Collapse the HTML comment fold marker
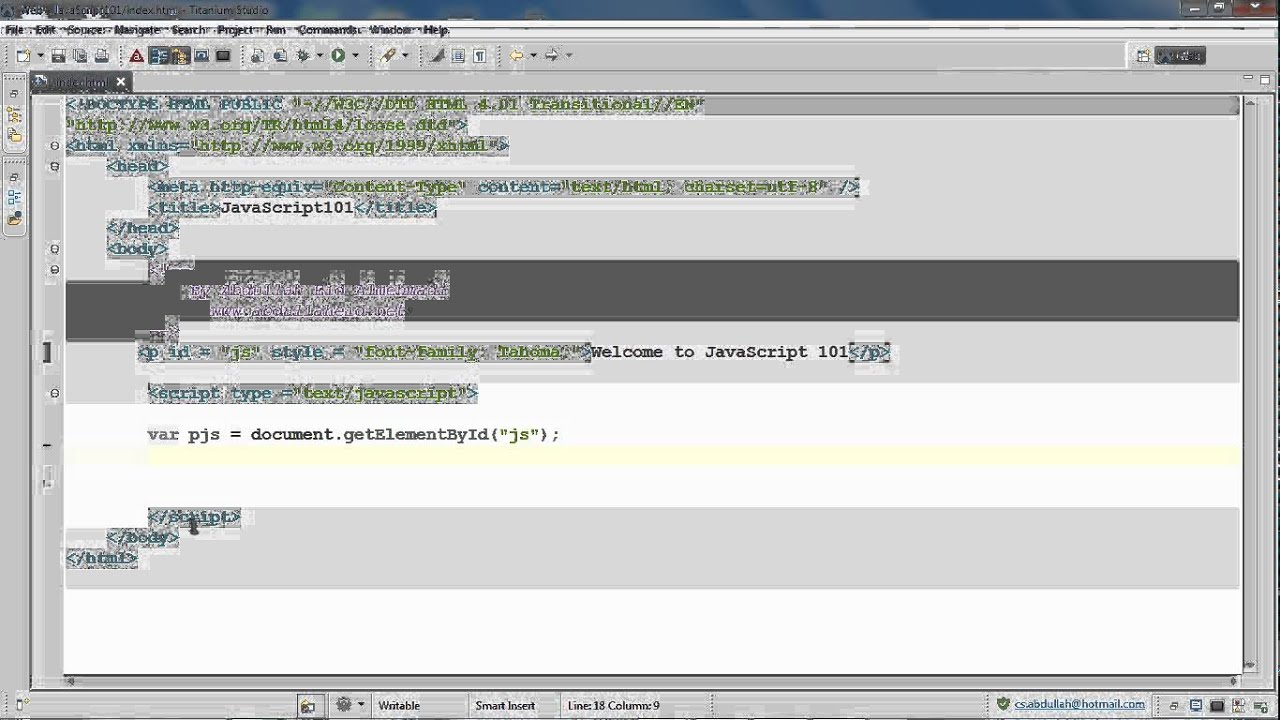 click(x=54, y=269)
